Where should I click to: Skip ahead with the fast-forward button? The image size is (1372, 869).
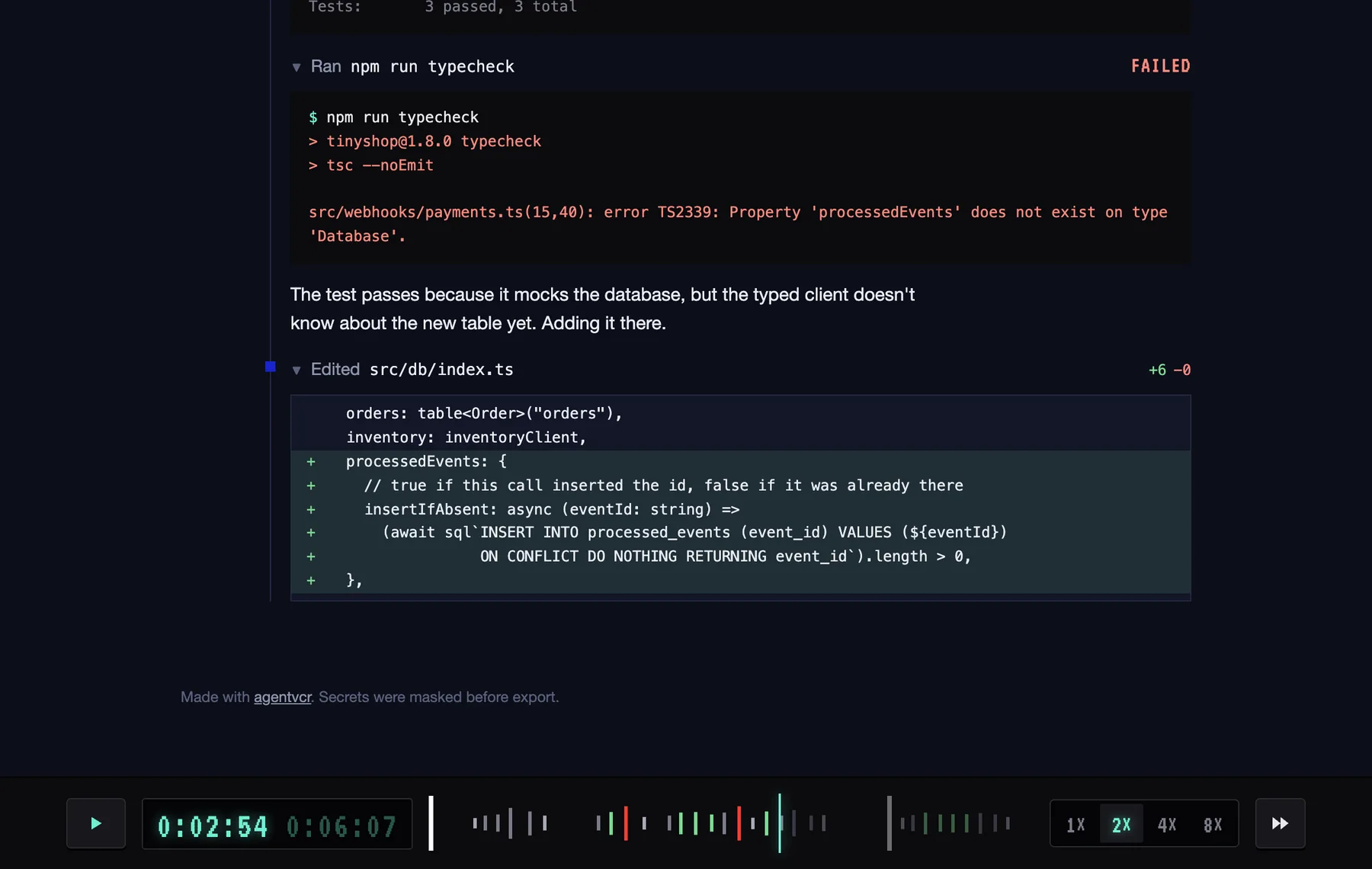tap(1280, 823)
